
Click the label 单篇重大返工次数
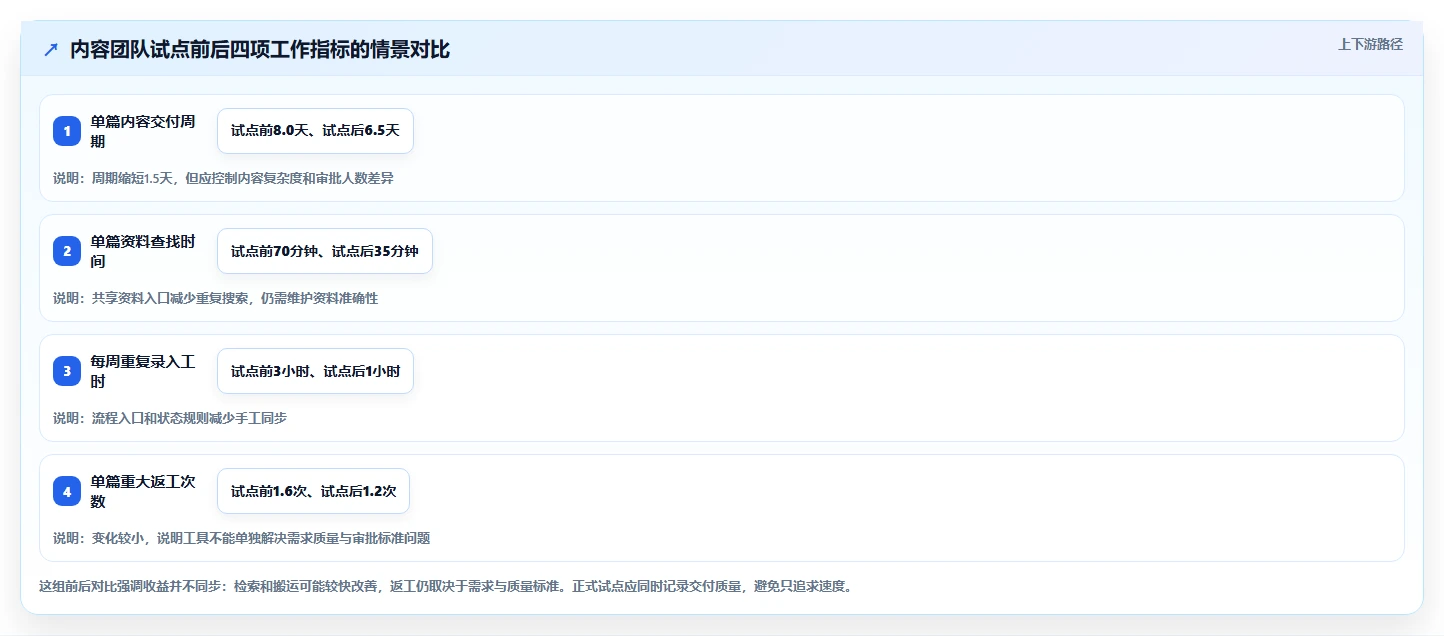tap(143, 491)
